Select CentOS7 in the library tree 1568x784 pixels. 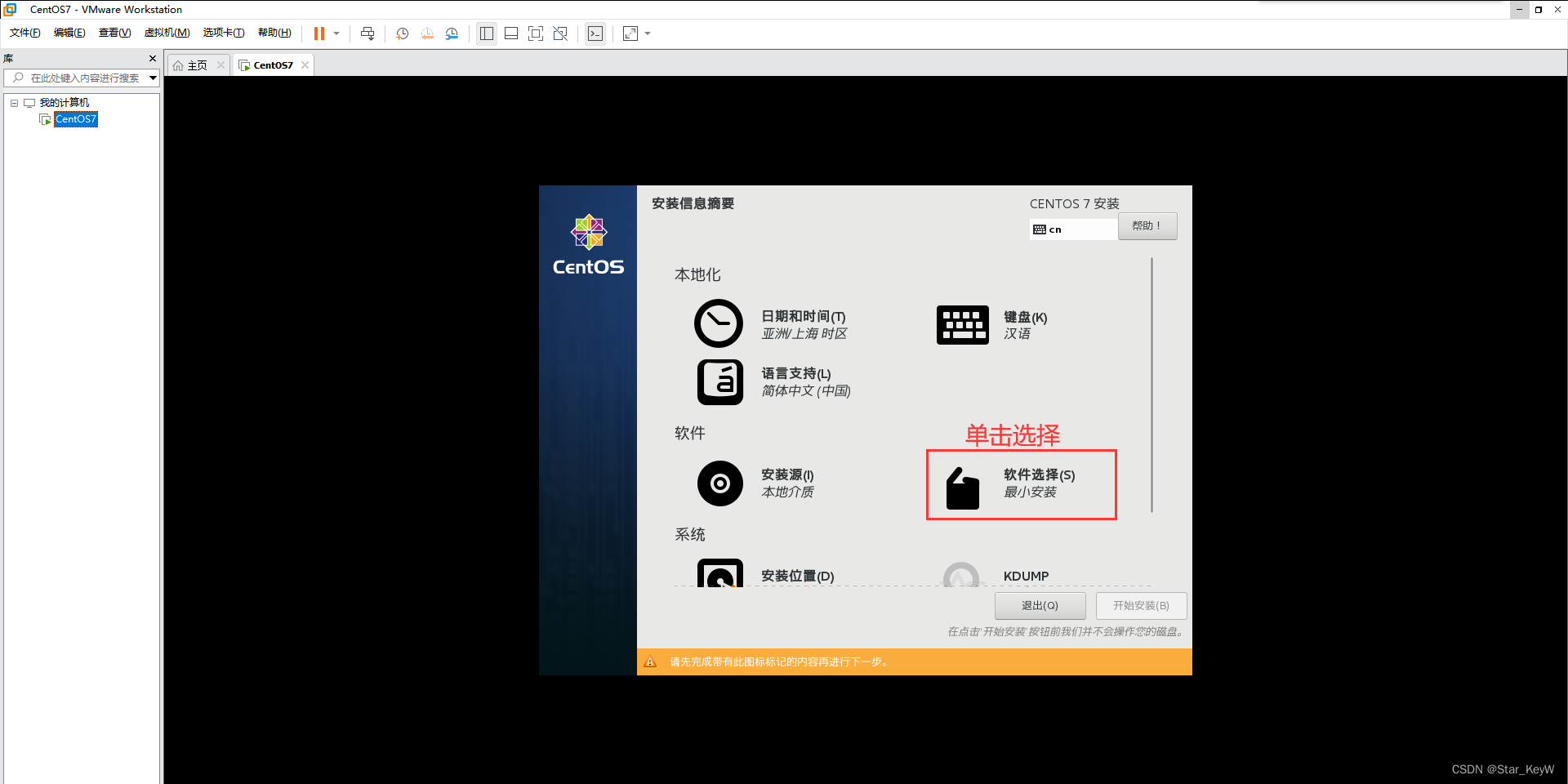coord(75,118)
